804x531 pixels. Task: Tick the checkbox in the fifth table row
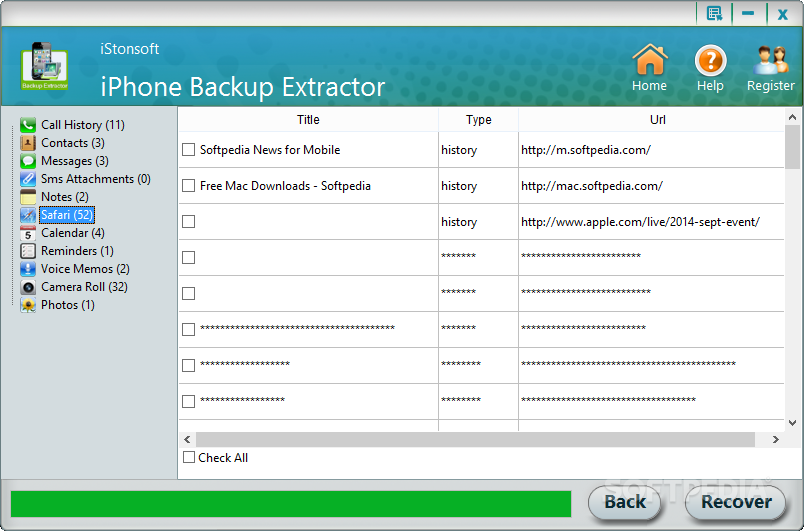click(x=189, y=293)
